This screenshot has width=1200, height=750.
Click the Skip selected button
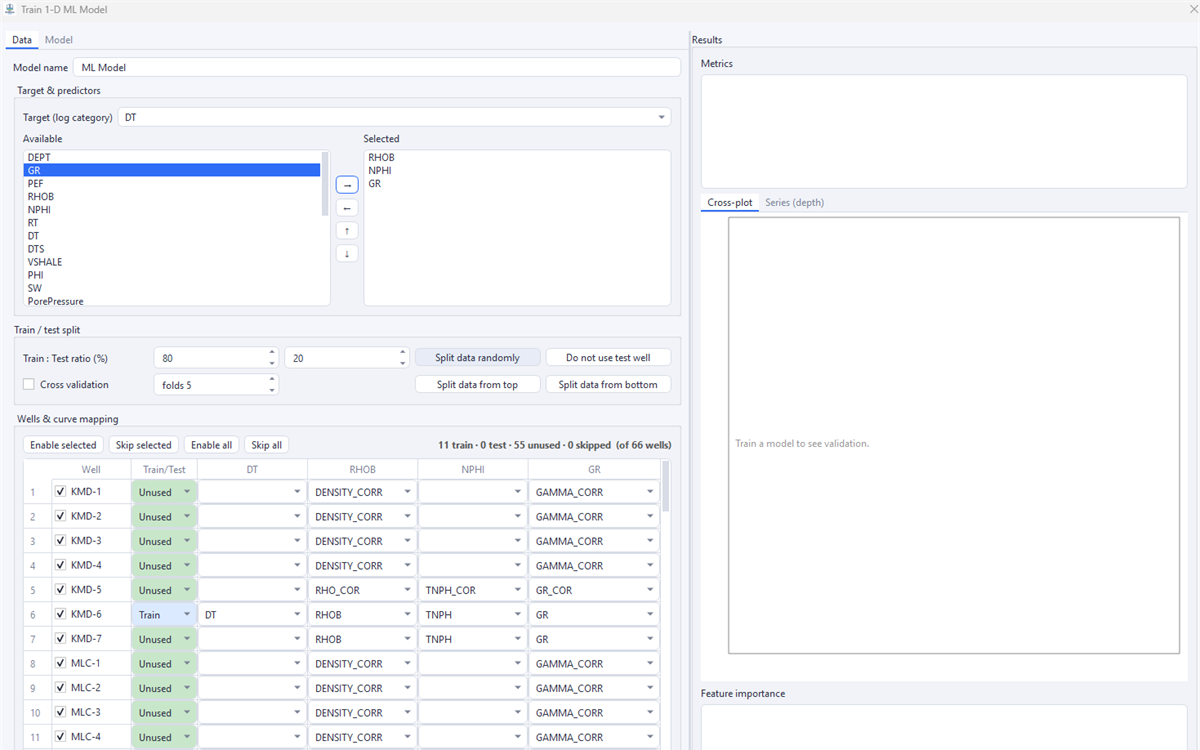143,445
